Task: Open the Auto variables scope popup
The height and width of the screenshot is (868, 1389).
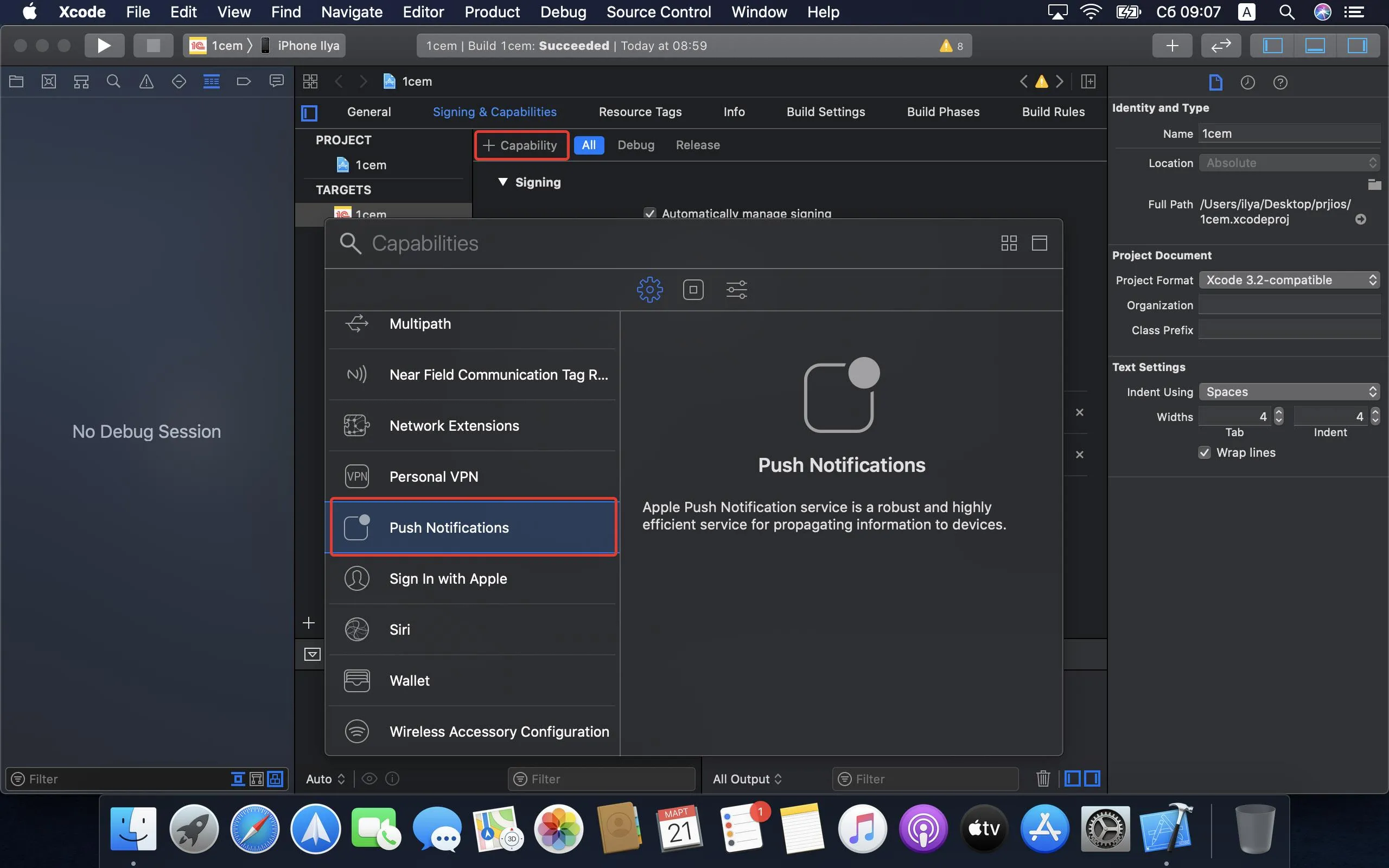Action: 325,779
